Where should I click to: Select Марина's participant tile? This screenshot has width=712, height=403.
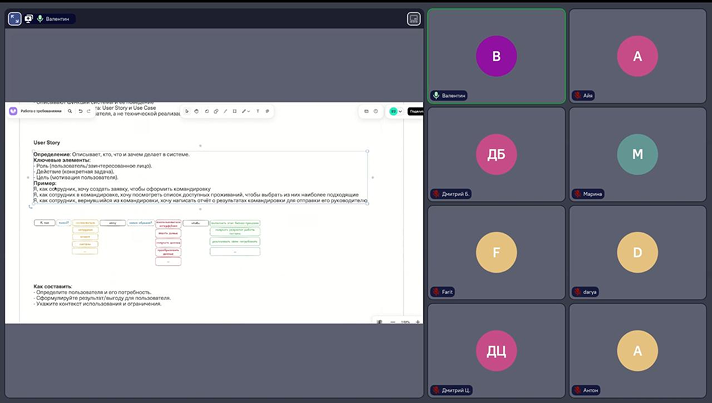coord(638,154)
